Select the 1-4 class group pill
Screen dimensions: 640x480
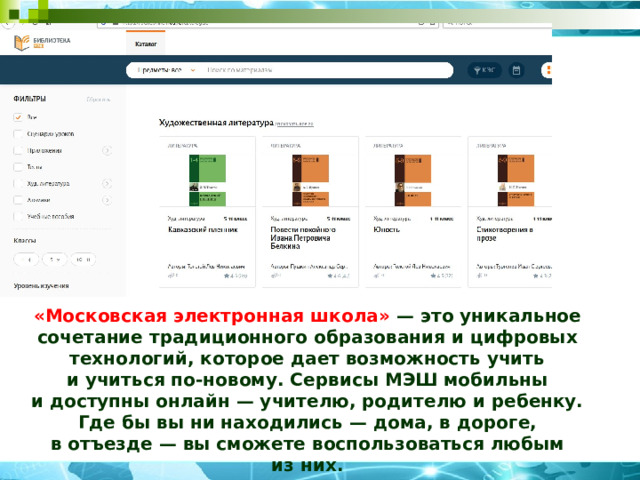coord(27,260)
